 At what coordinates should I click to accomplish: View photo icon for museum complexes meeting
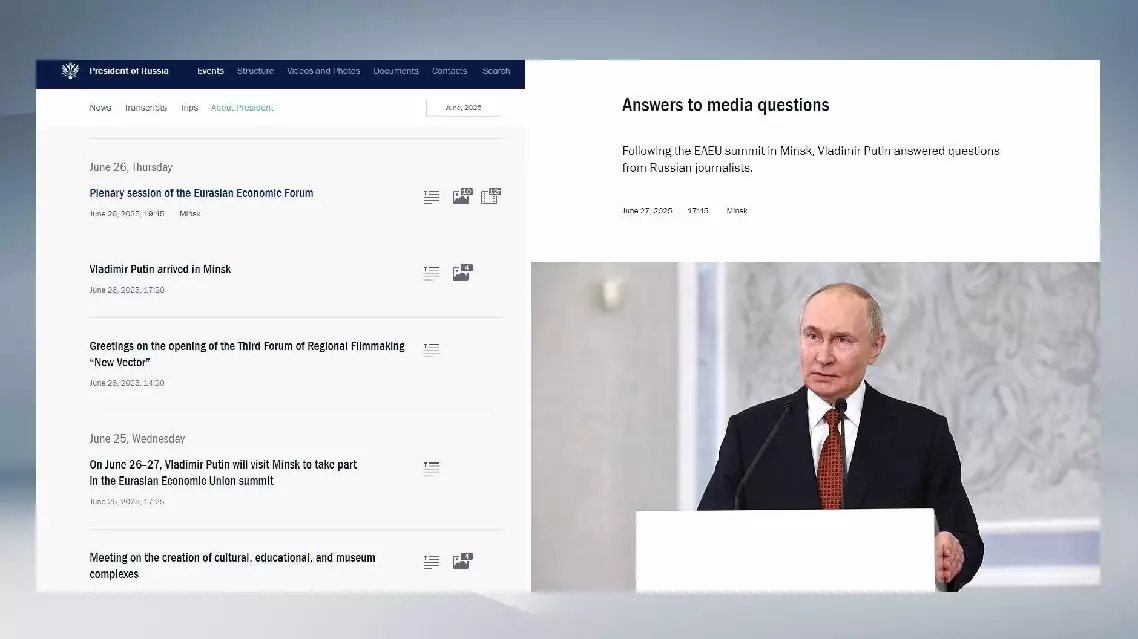(x=461, y=561)
